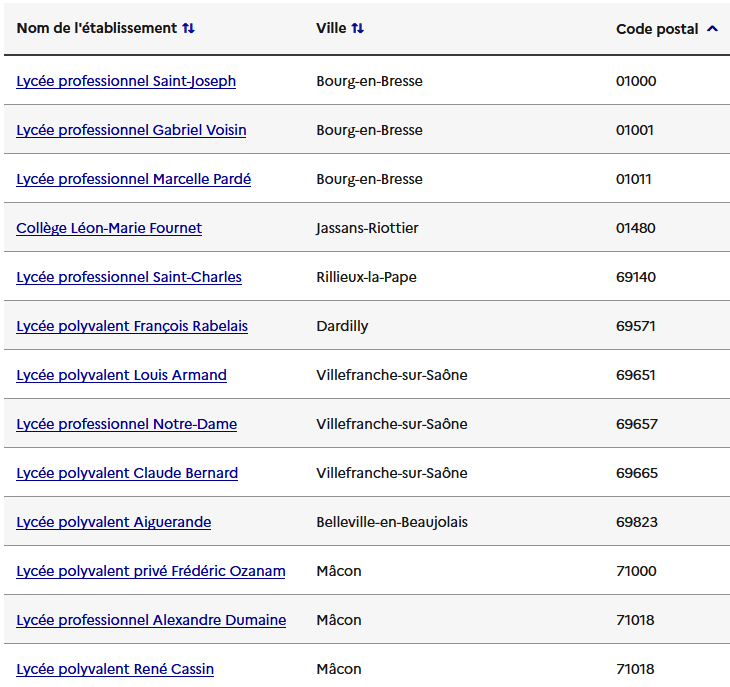730x687 pixels.
Task: View Lycée polyvalent Aiguerande details
Action: (114, 522)
